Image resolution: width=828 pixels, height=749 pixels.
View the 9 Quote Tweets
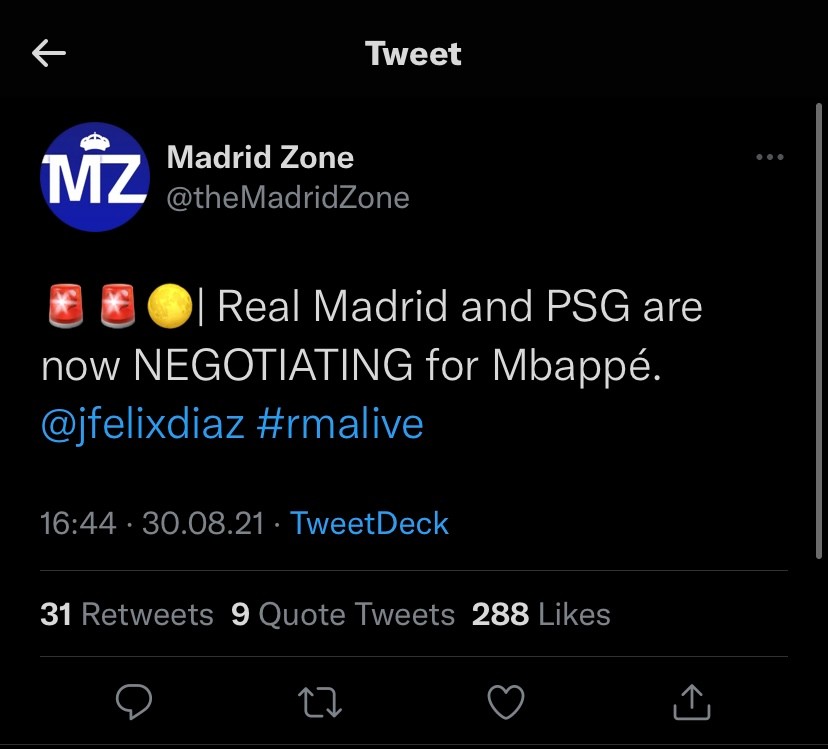pyautogui.click(x=343, y=614)
